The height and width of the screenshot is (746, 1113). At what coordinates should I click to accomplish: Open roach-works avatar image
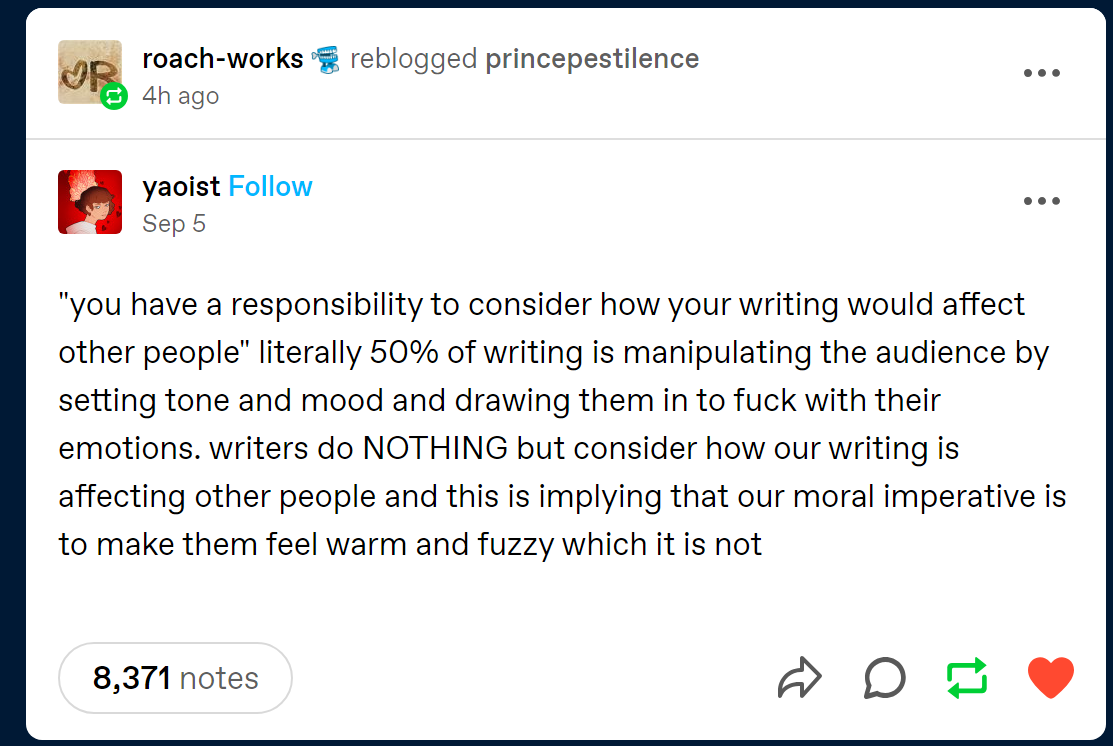coord(88,70)
